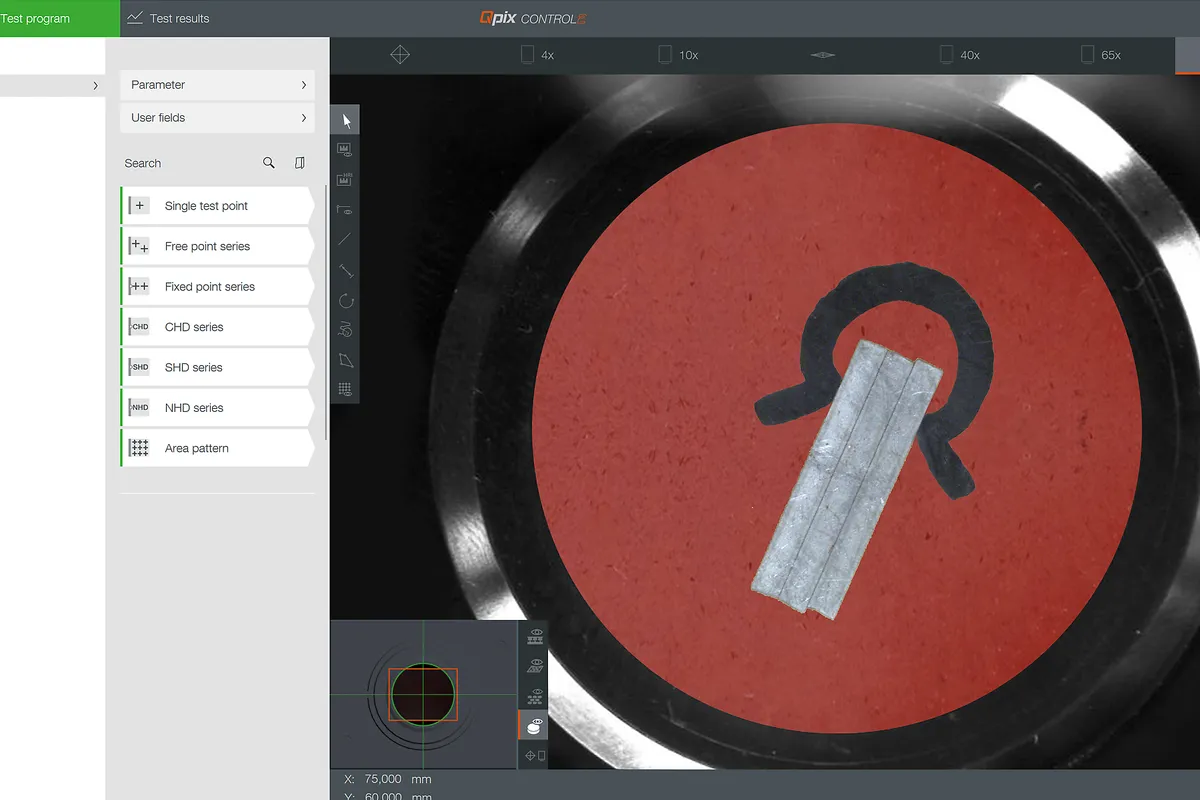
Task: Choose the dot grid pattern tool
Action: tap(345, 389)
